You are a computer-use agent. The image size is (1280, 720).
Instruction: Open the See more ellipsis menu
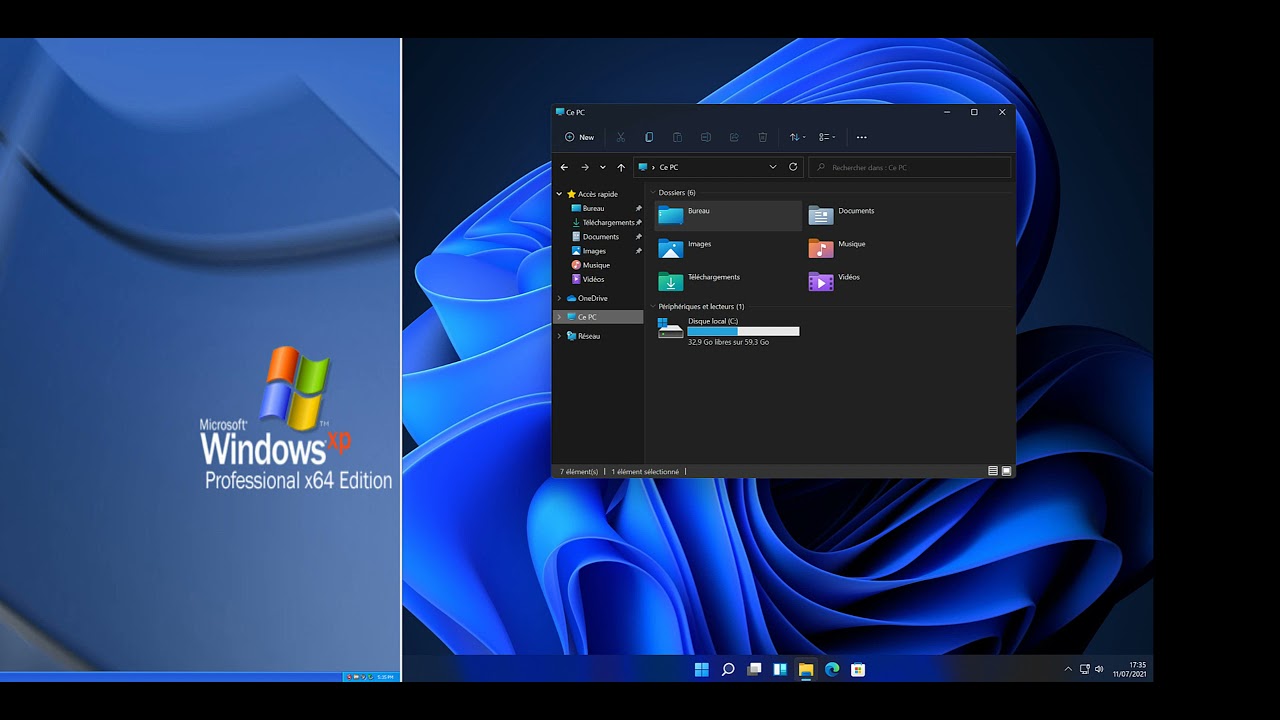[862, 137]
